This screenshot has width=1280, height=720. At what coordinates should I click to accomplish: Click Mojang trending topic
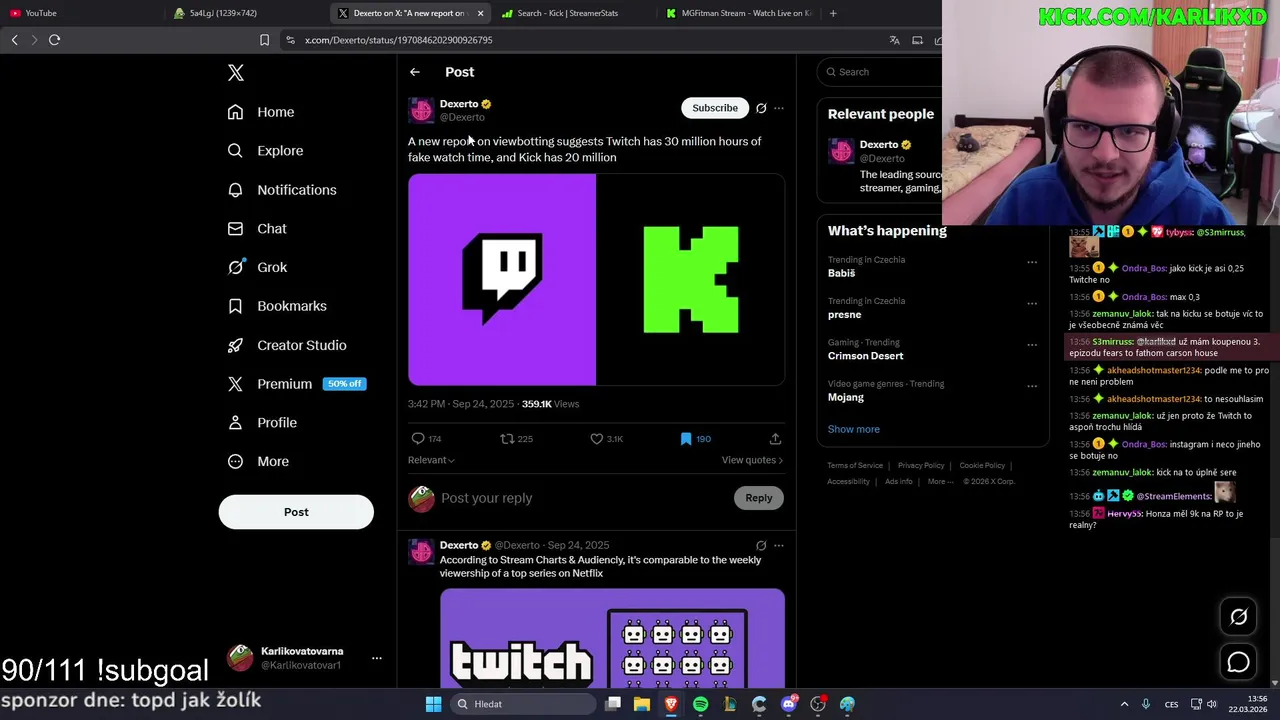[x=846, y=397]
